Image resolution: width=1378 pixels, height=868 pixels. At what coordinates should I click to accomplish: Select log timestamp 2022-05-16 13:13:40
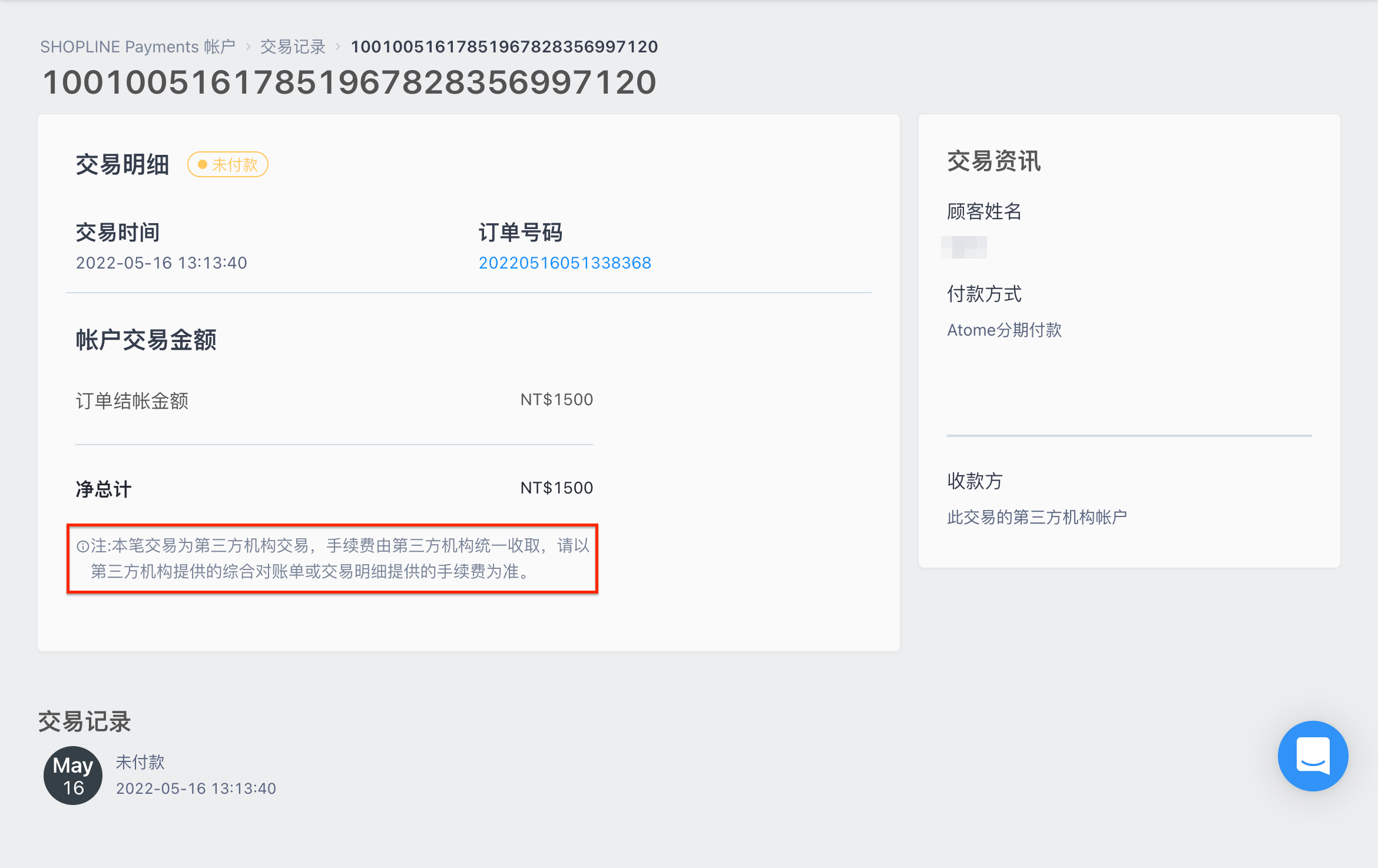pyautogui.click(x=196, y=789)
